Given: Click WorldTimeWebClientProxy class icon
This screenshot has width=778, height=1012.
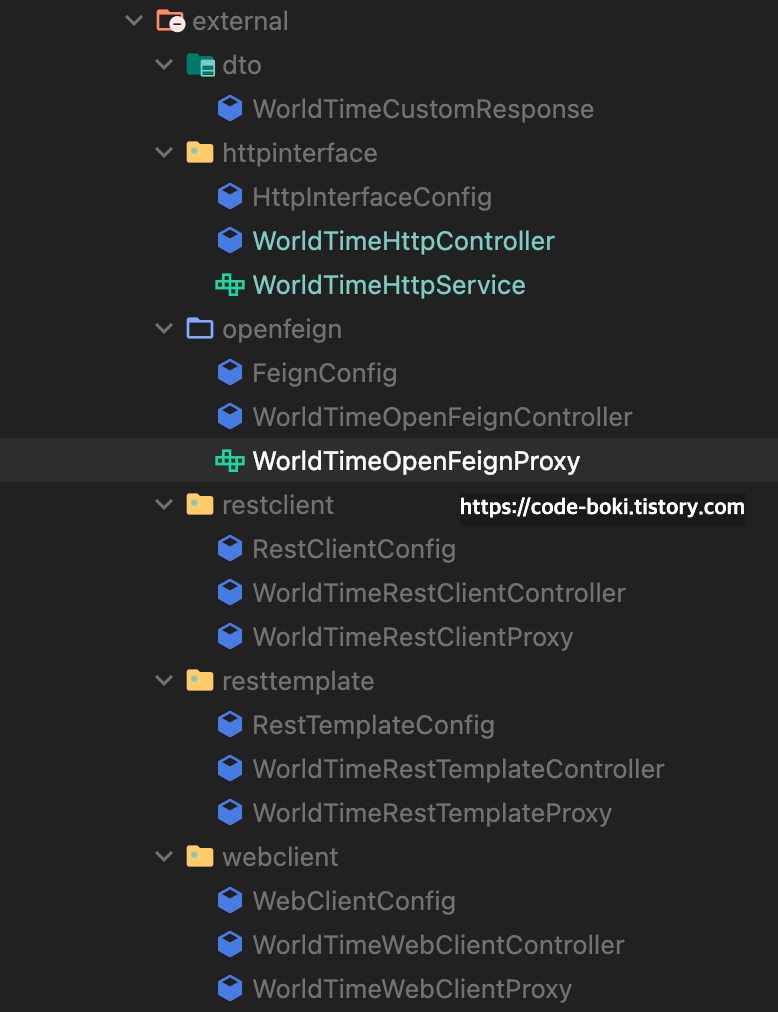Looking at the screenshot, I should [x=230, y=988].
